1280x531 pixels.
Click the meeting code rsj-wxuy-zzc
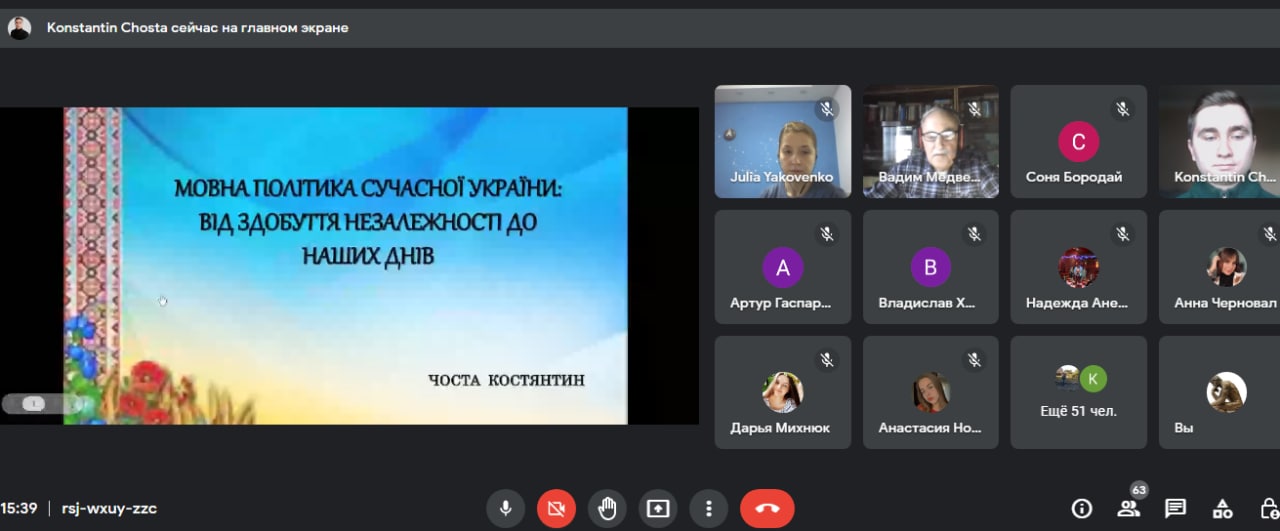pos(109,508)
